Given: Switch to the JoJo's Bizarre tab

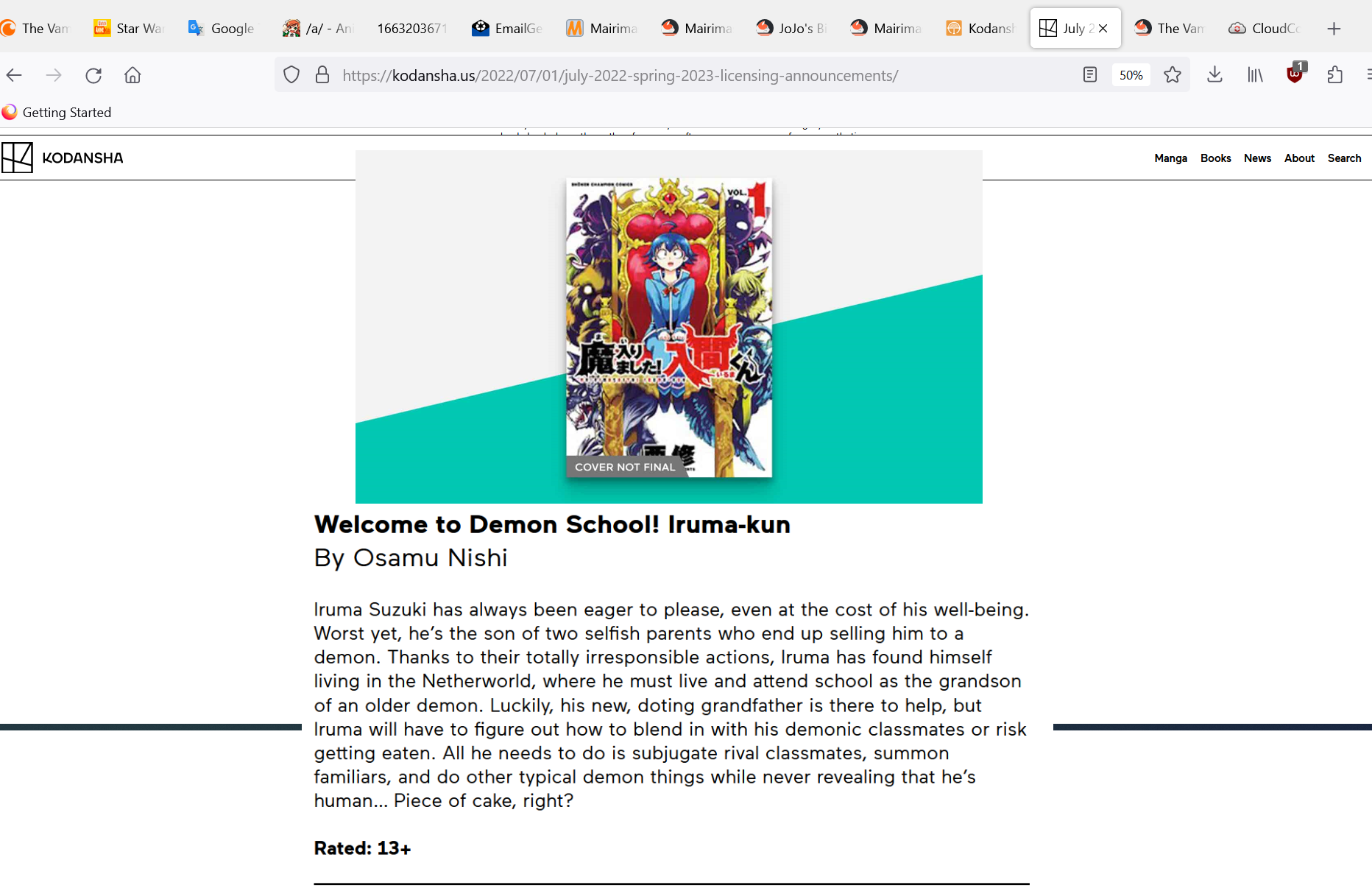Looking at the screenshot, I should coord(791,29).
